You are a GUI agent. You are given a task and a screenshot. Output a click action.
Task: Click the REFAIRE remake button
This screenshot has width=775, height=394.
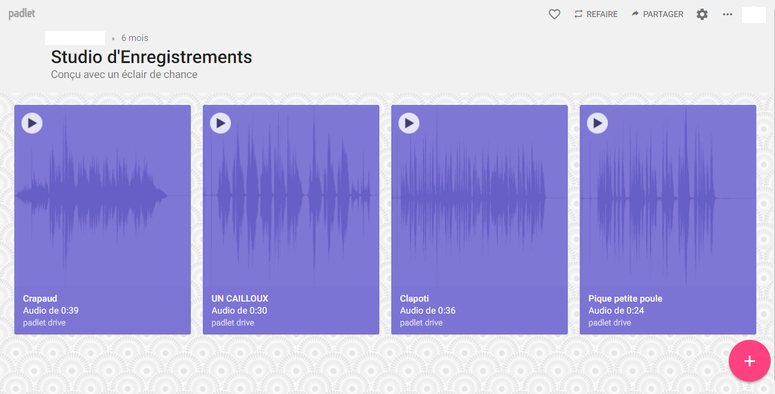click(x=596, y=14)
